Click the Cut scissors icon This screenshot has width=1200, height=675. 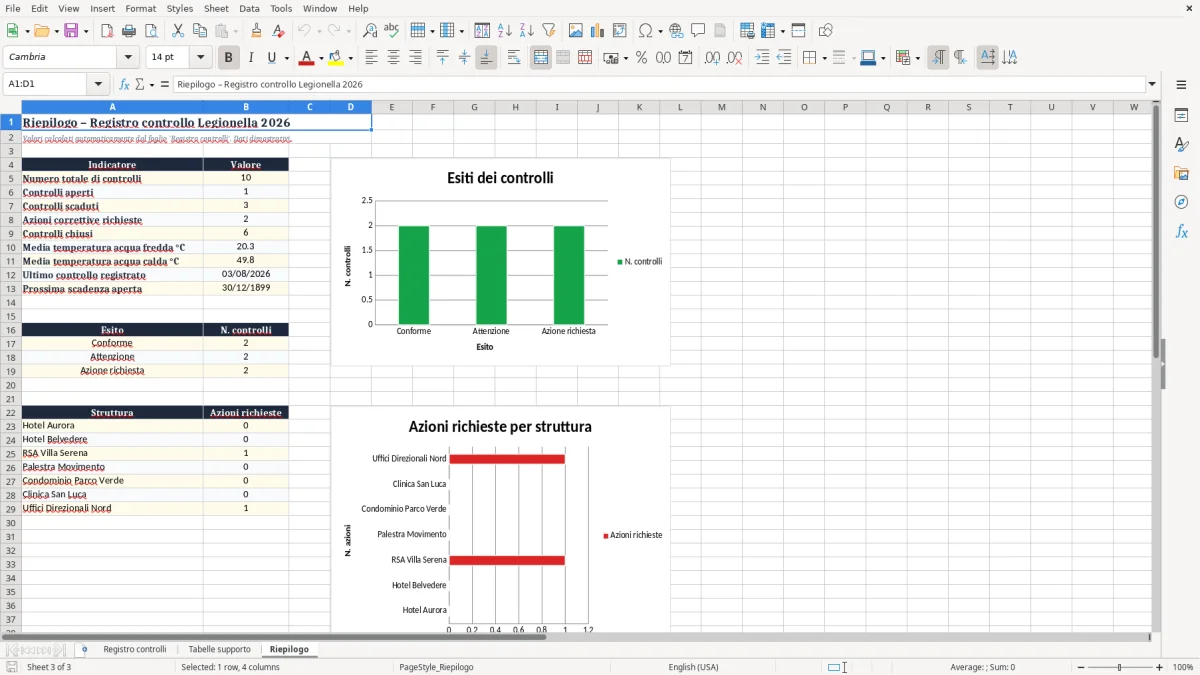tap(178, 31)
